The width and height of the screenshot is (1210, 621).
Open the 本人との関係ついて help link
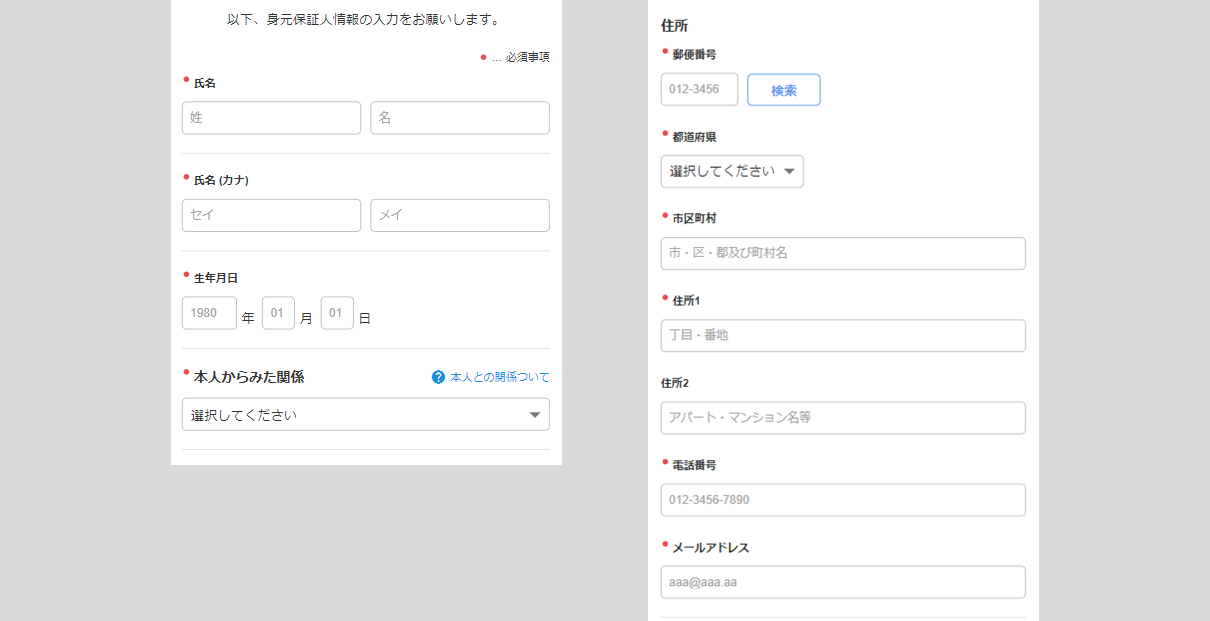click(499, 377)
